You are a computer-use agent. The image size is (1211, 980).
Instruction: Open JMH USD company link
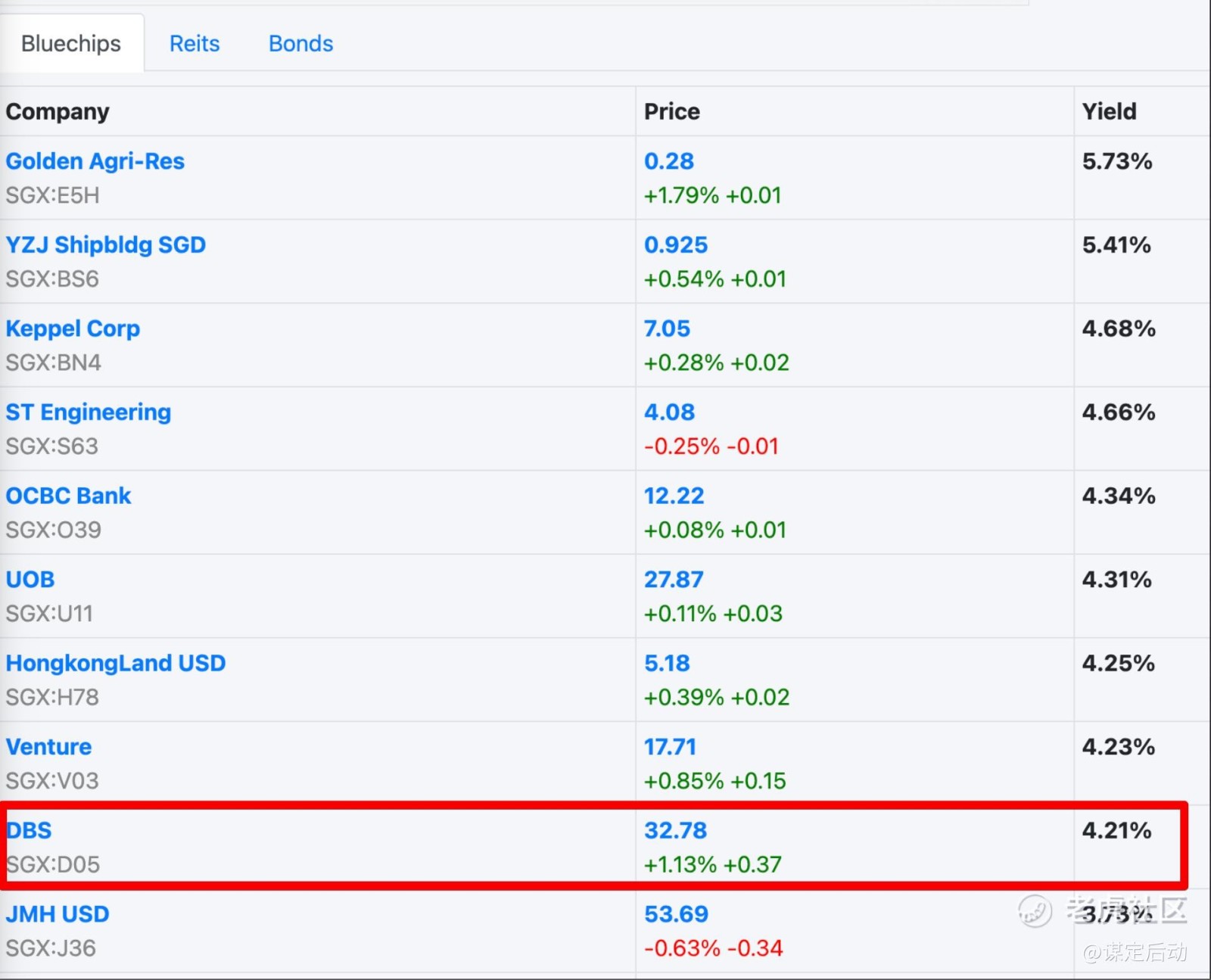tap(58, 914)
